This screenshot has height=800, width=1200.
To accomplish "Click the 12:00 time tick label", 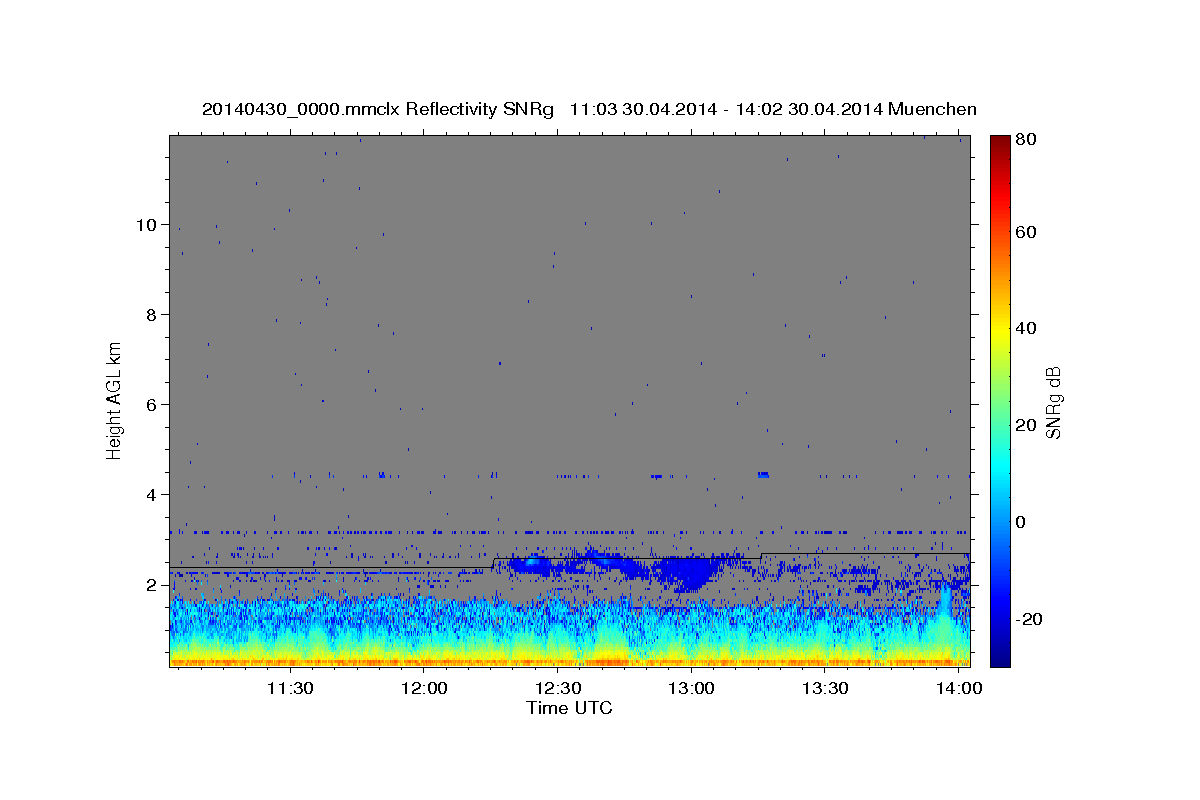I will point(424,689).
